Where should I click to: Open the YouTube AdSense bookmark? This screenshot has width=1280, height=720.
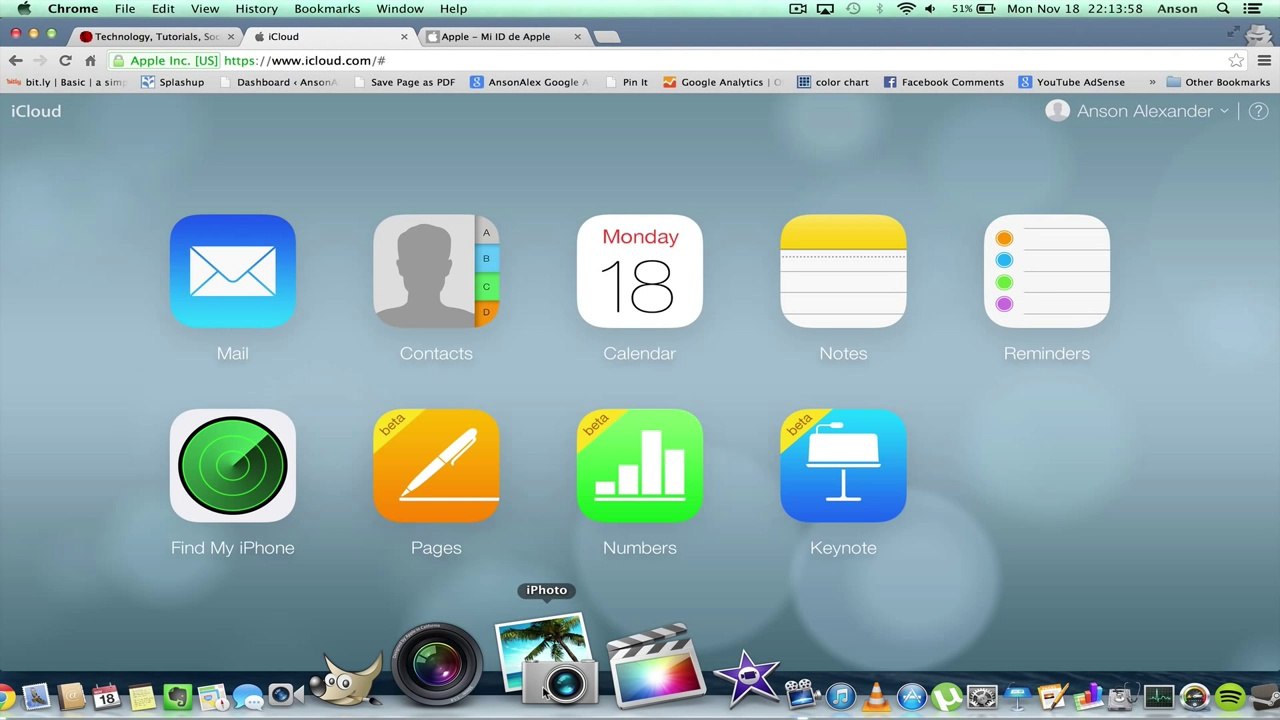click(1071, 82)
